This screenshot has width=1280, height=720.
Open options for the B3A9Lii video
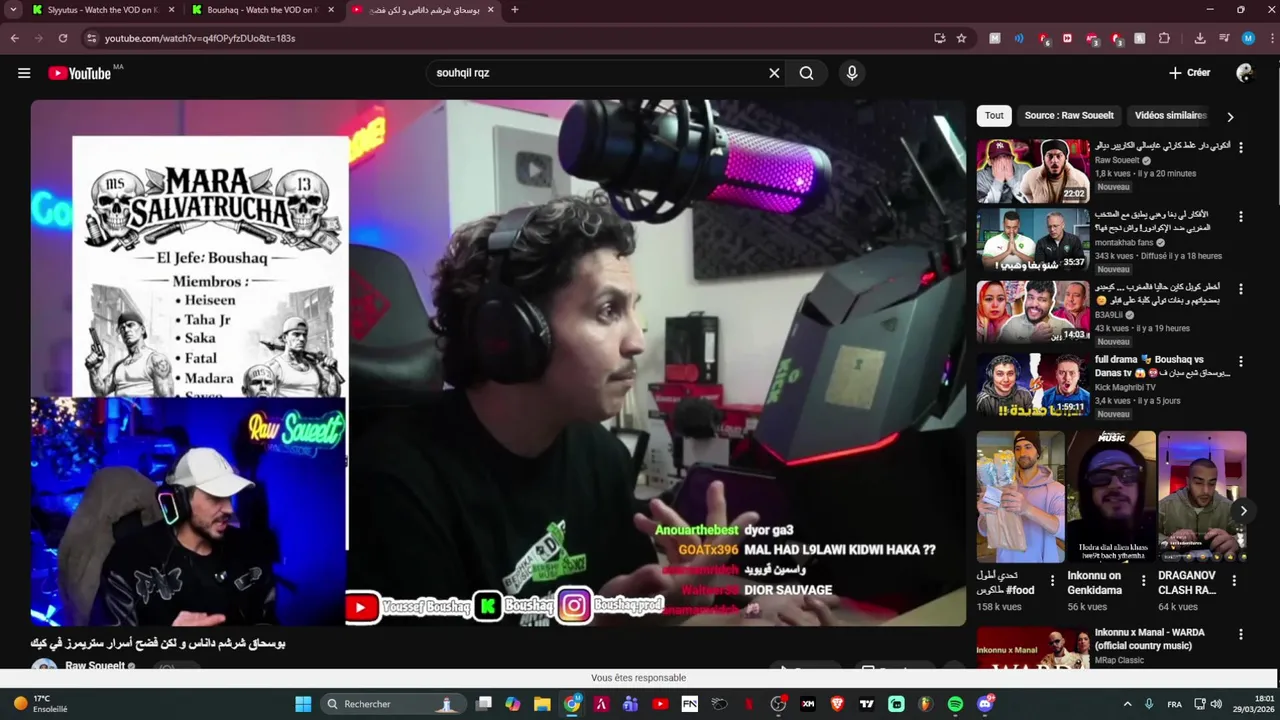[1241, 289]
